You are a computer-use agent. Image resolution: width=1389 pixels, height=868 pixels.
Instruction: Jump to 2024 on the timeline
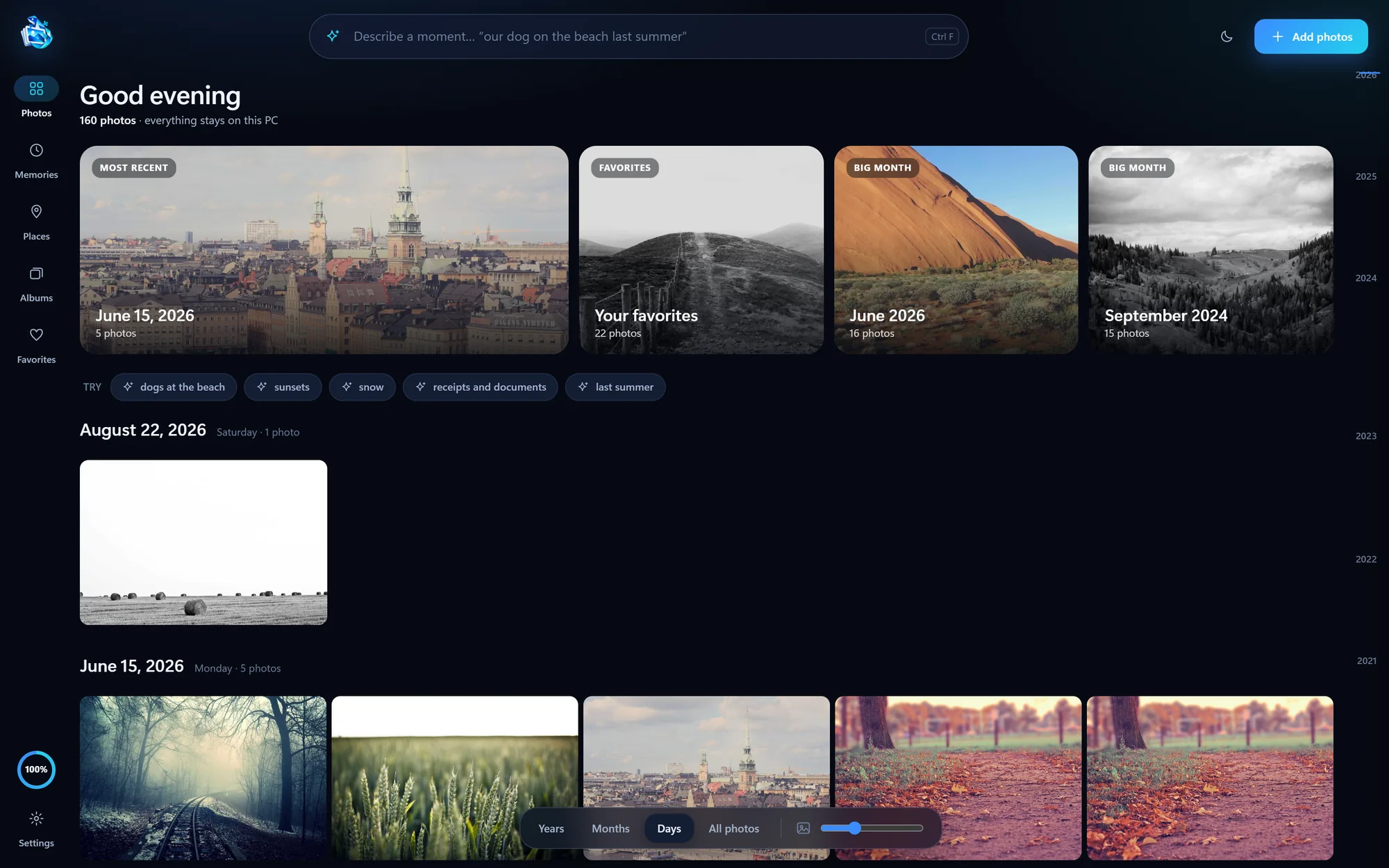pyautogui.click(x=1365, y=278)
